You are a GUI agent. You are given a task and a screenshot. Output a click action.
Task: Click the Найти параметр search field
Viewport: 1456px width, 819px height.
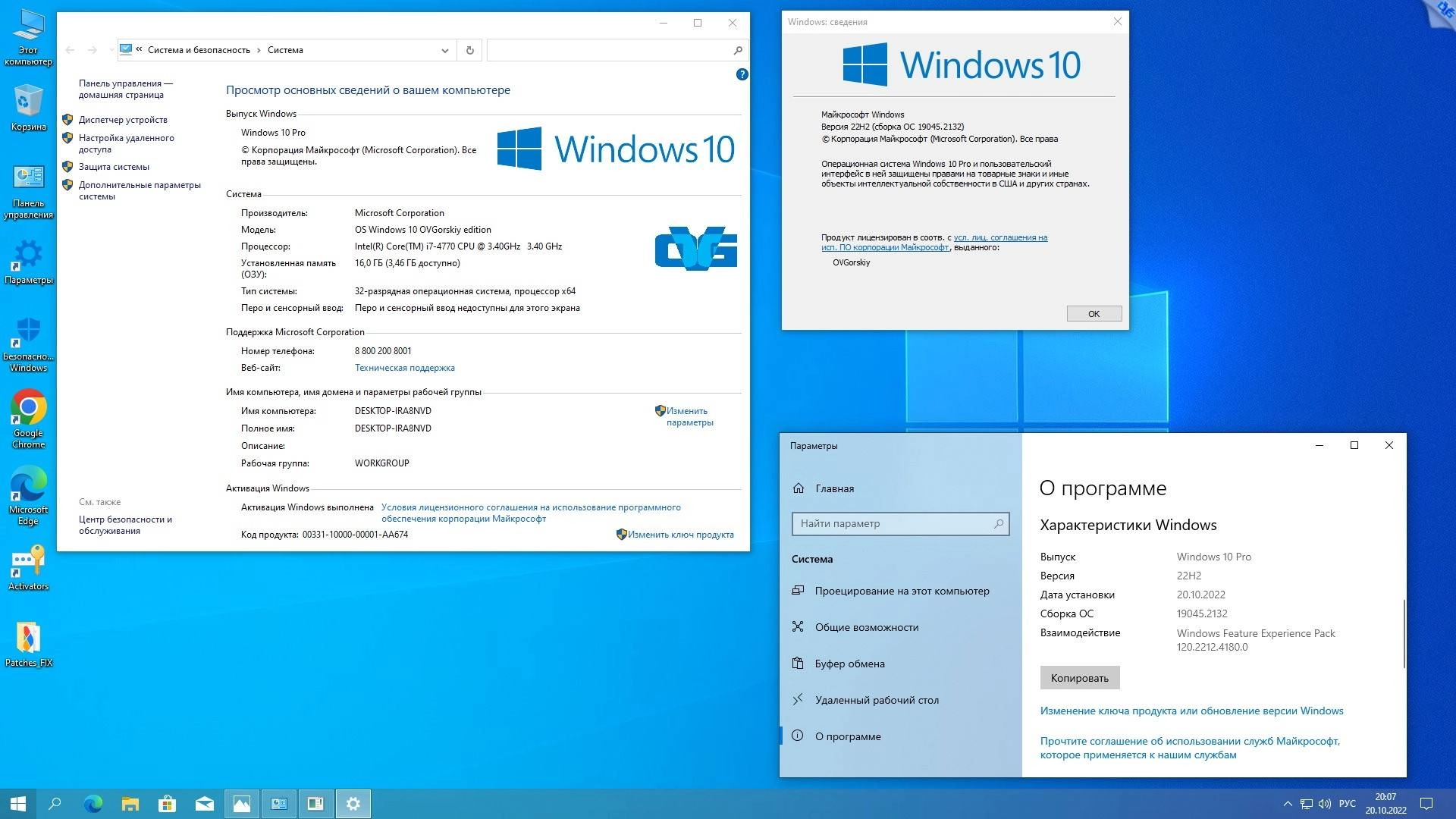899,523
